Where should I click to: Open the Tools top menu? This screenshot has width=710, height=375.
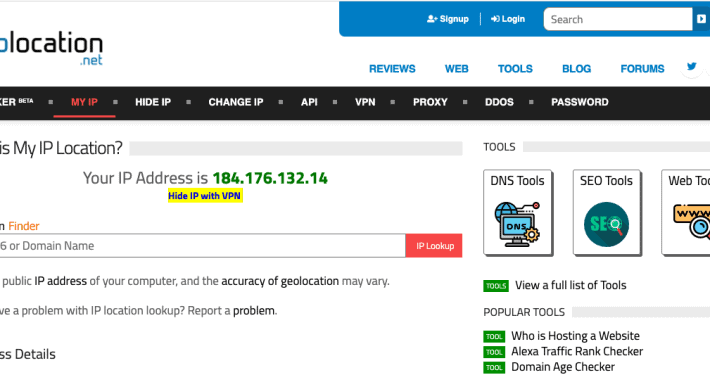pyautogui.click(x=515, y=69)
